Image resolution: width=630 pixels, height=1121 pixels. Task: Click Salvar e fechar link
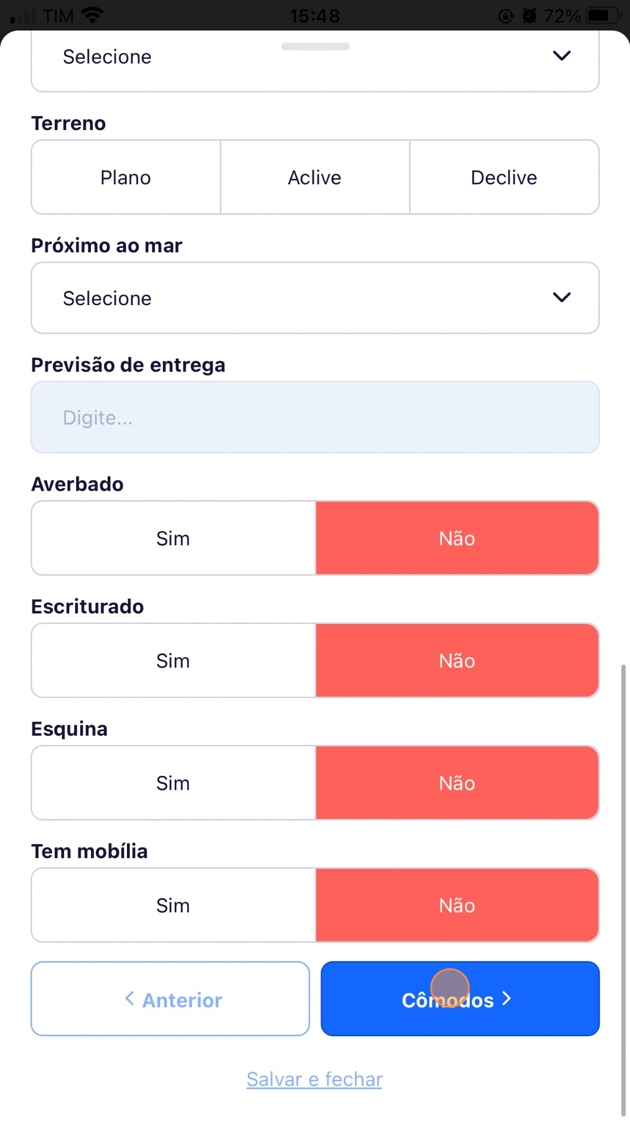click(x=315, y=1079)
